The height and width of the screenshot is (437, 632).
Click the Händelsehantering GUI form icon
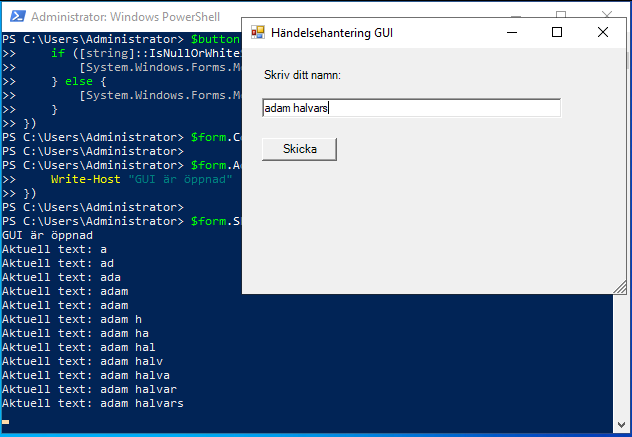(257, 32)
